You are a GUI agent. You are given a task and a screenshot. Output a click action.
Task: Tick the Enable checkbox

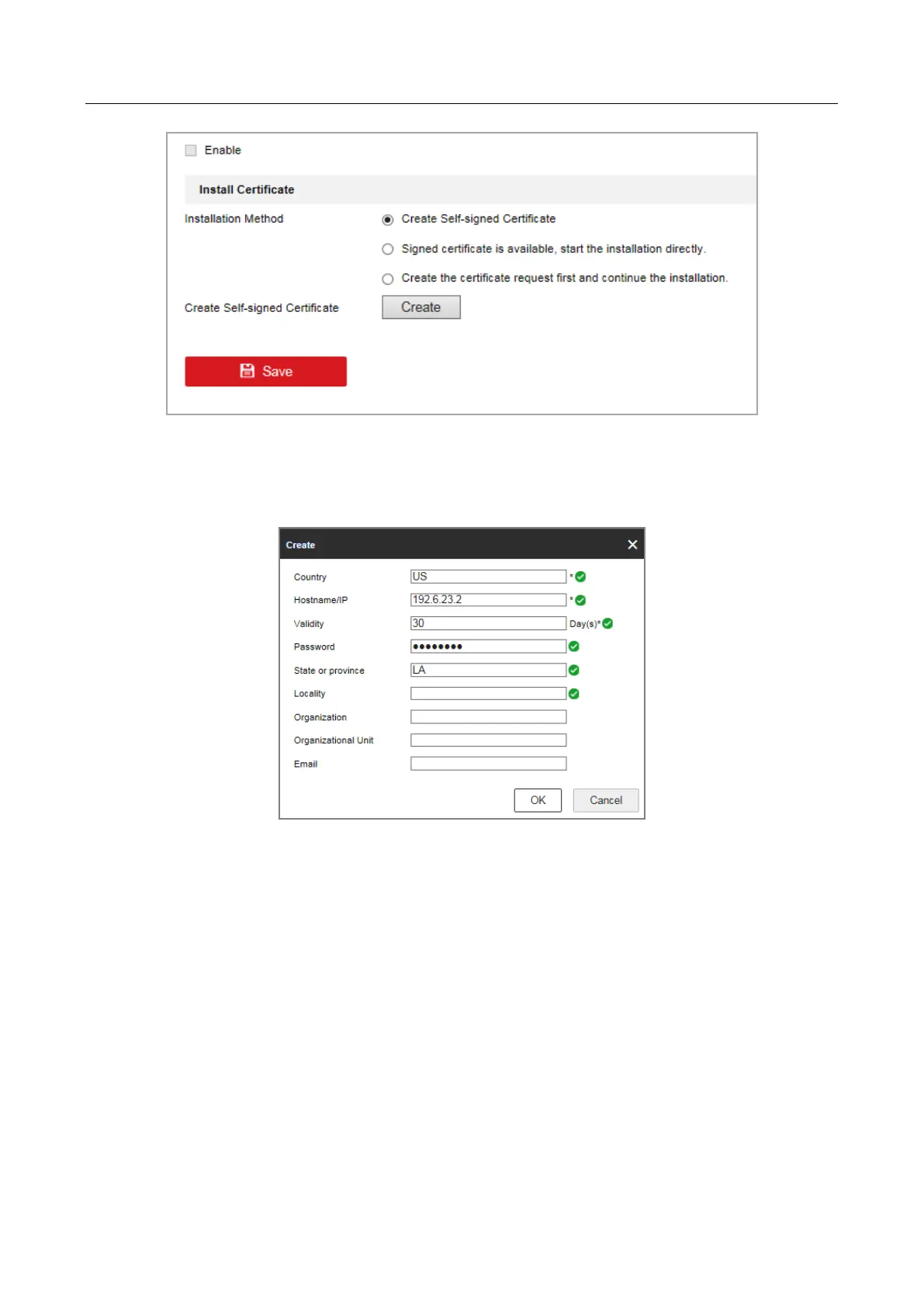point(191,151)
